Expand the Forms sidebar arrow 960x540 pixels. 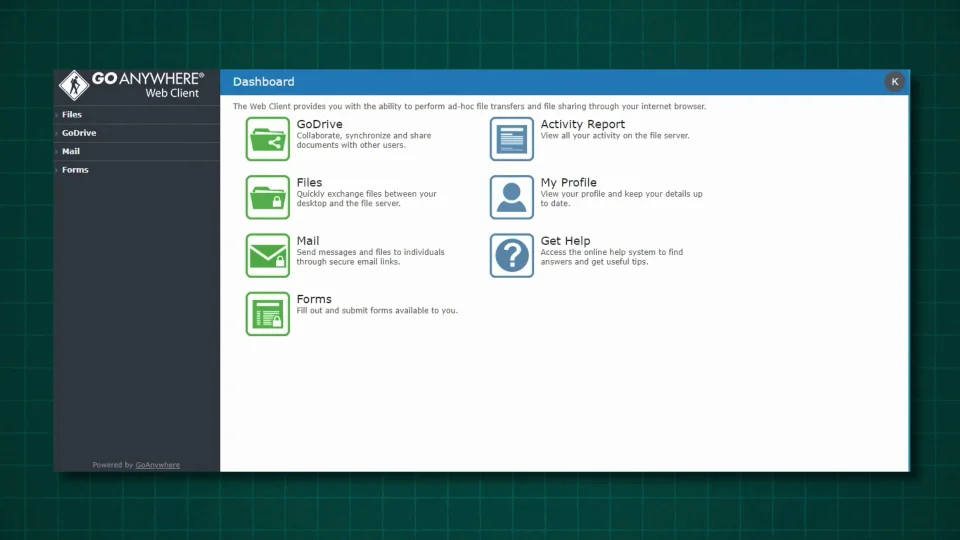tap(56, 170)
